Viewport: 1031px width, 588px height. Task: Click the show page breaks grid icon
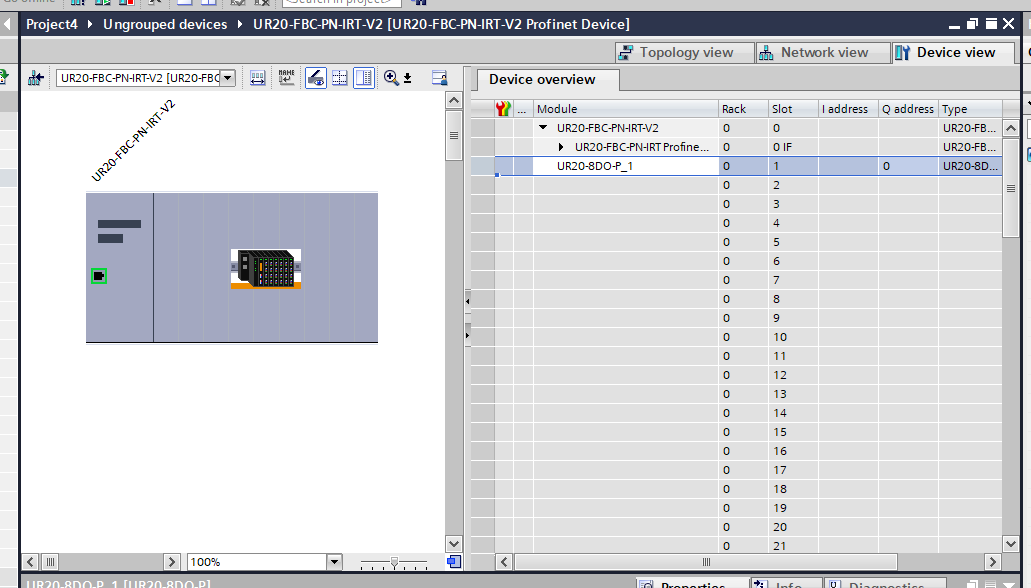pyautogui.click(x=339, y=78)
